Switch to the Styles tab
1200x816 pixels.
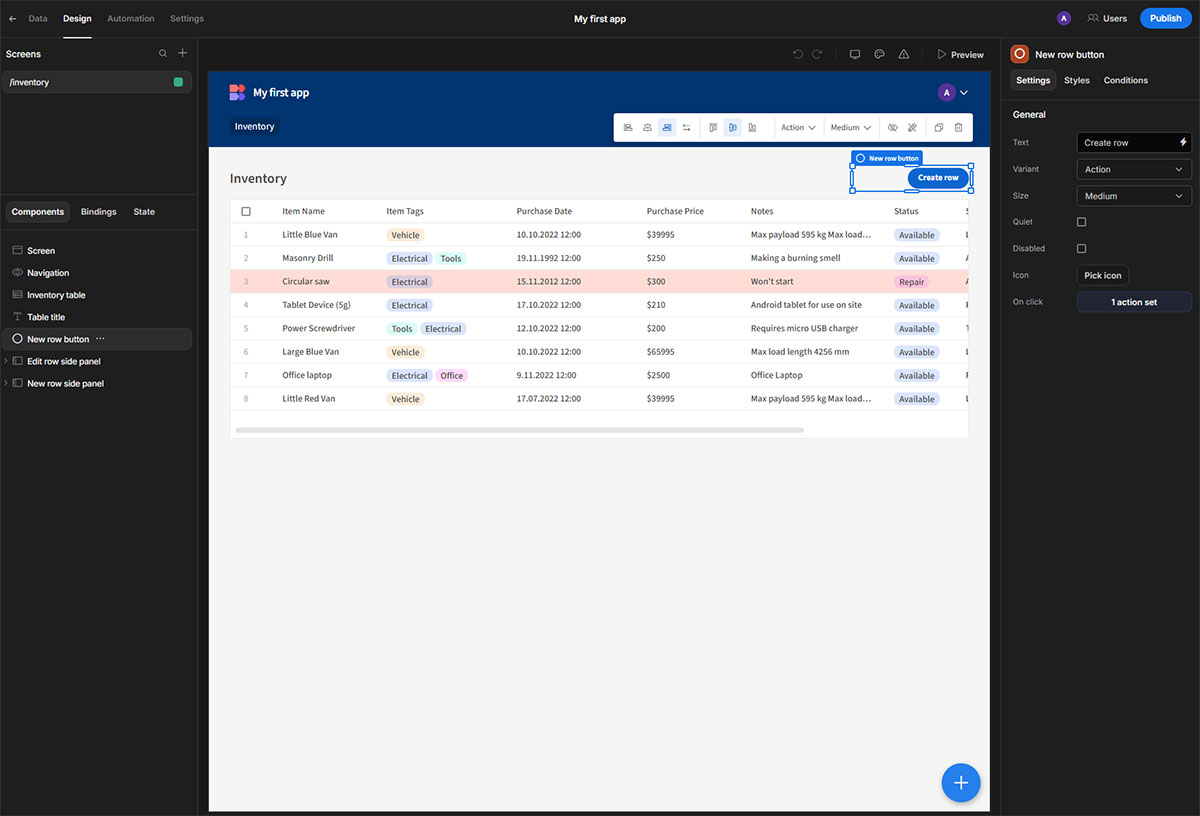[x=1076, y=80]
